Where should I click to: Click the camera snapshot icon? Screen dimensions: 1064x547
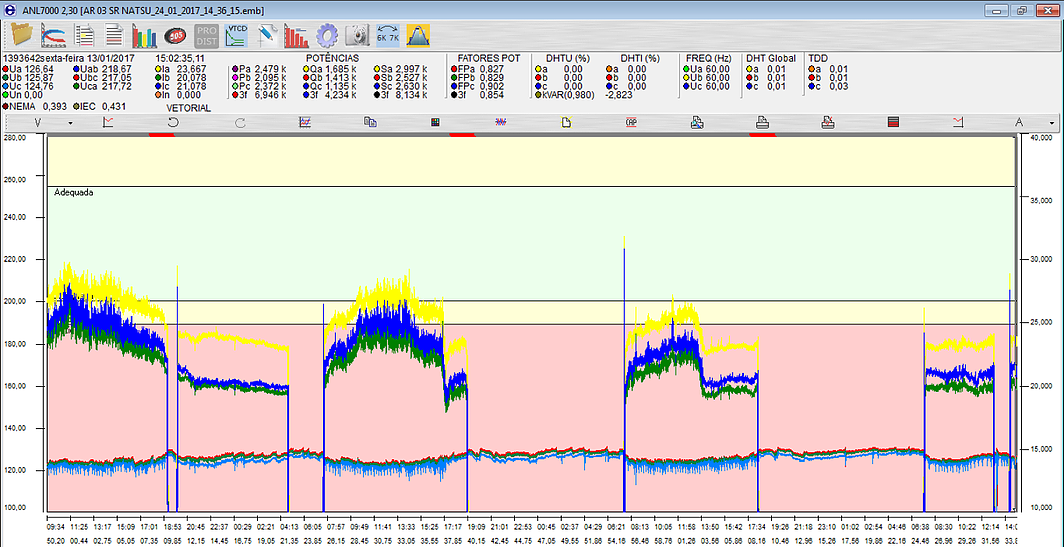(x=357, y=36)
